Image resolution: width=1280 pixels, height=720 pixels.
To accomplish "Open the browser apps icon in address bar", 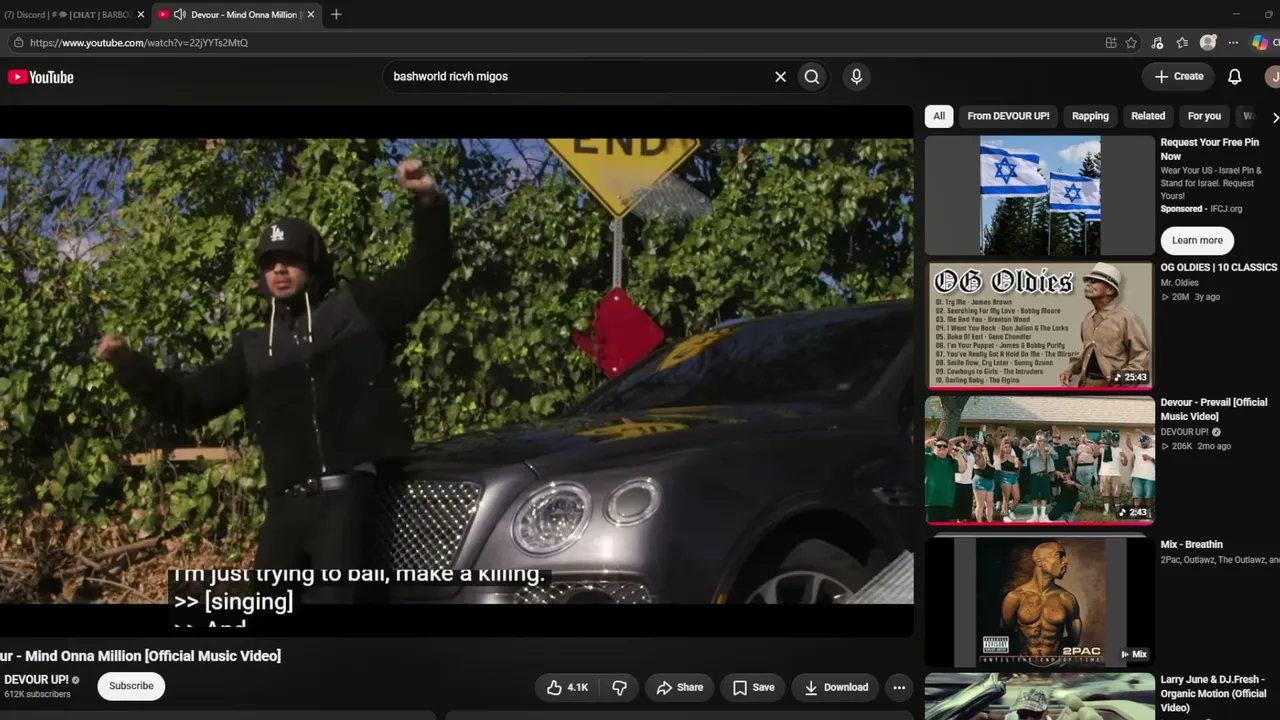I will 1111,43.
